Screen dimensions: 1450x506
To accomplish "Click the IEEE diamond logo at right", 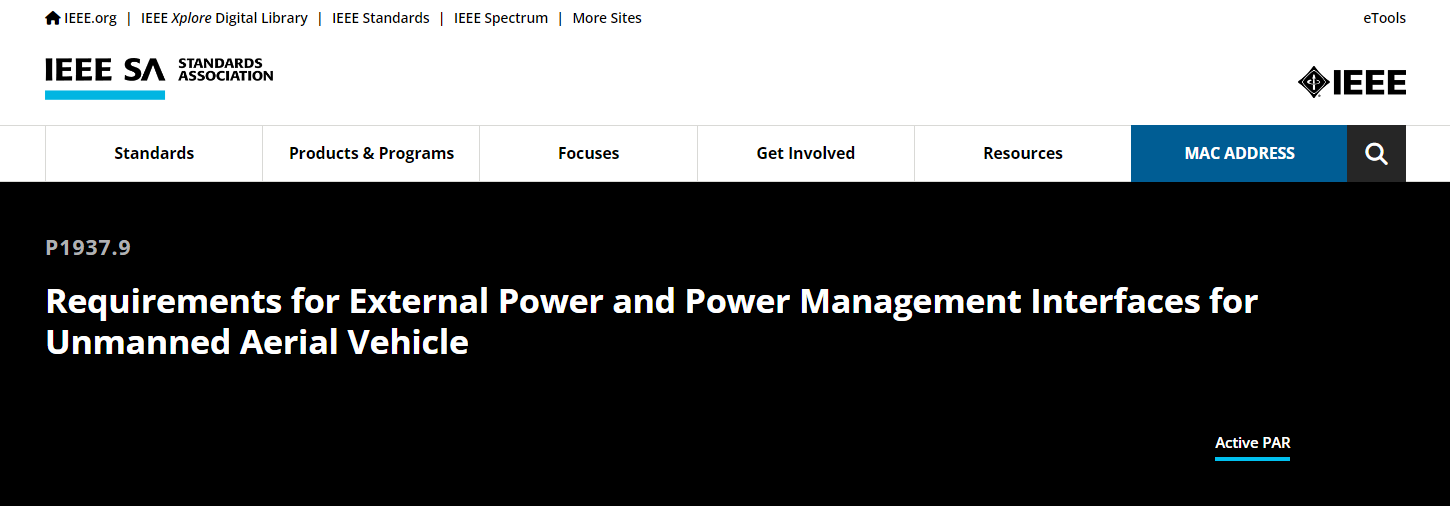I will click(x=1352, y=82).
